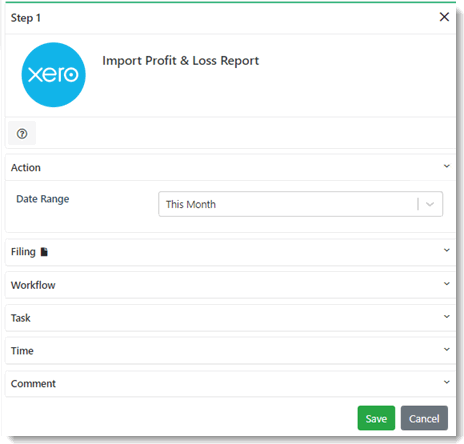Expand the Time section chevron
Image resolution: width=464 pixels, height=444 pixels.
(447, 349)
